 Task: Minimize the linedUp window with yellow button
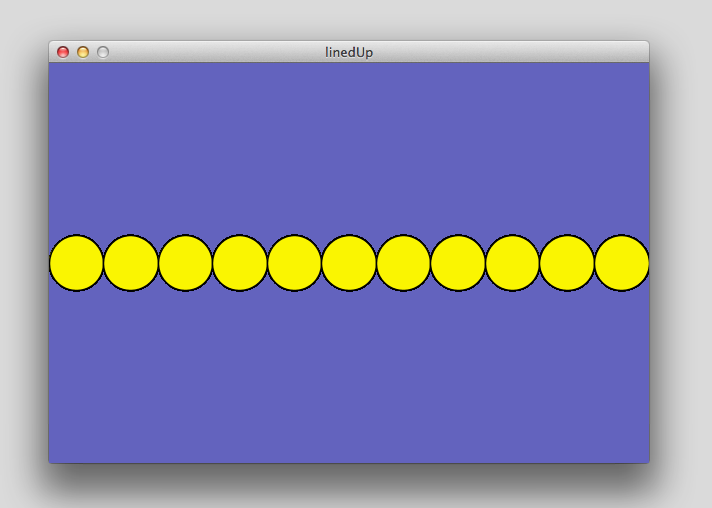coord(83,52)
